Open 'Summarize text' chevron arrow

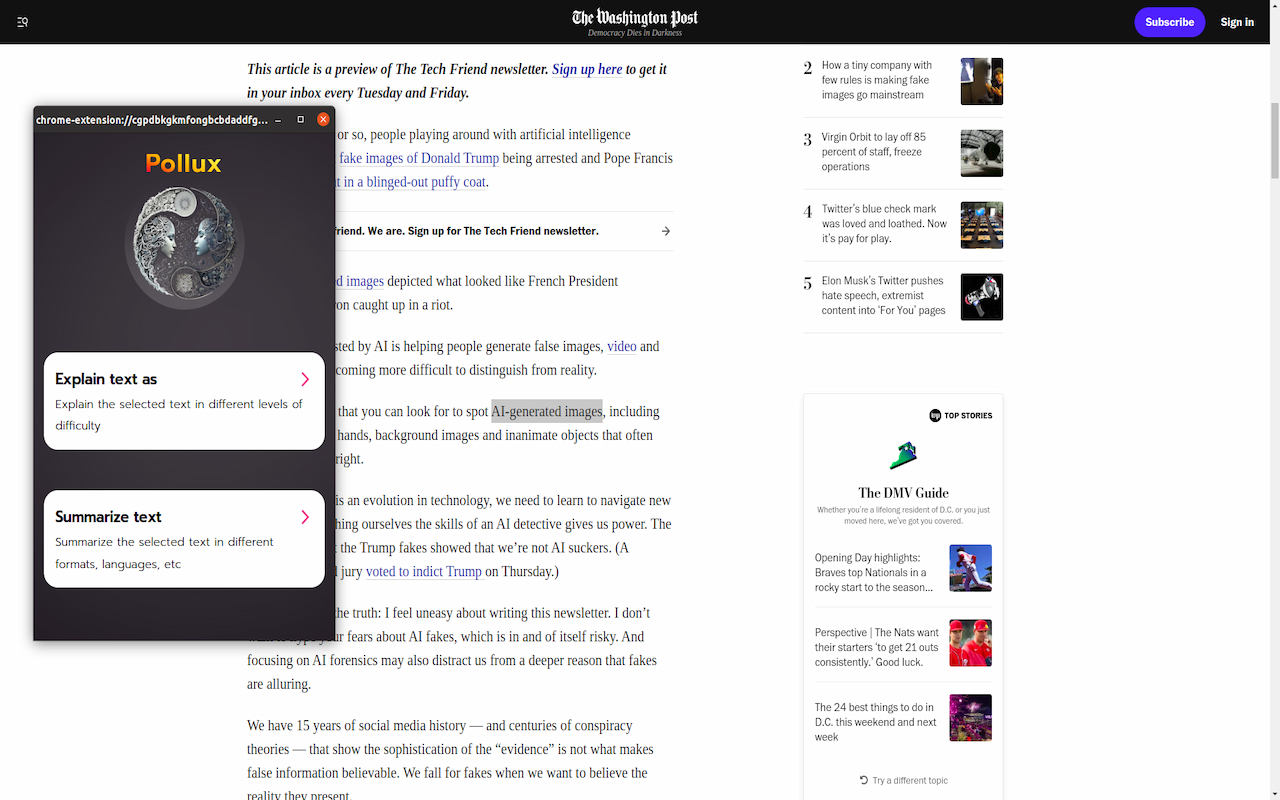(305, 517)
